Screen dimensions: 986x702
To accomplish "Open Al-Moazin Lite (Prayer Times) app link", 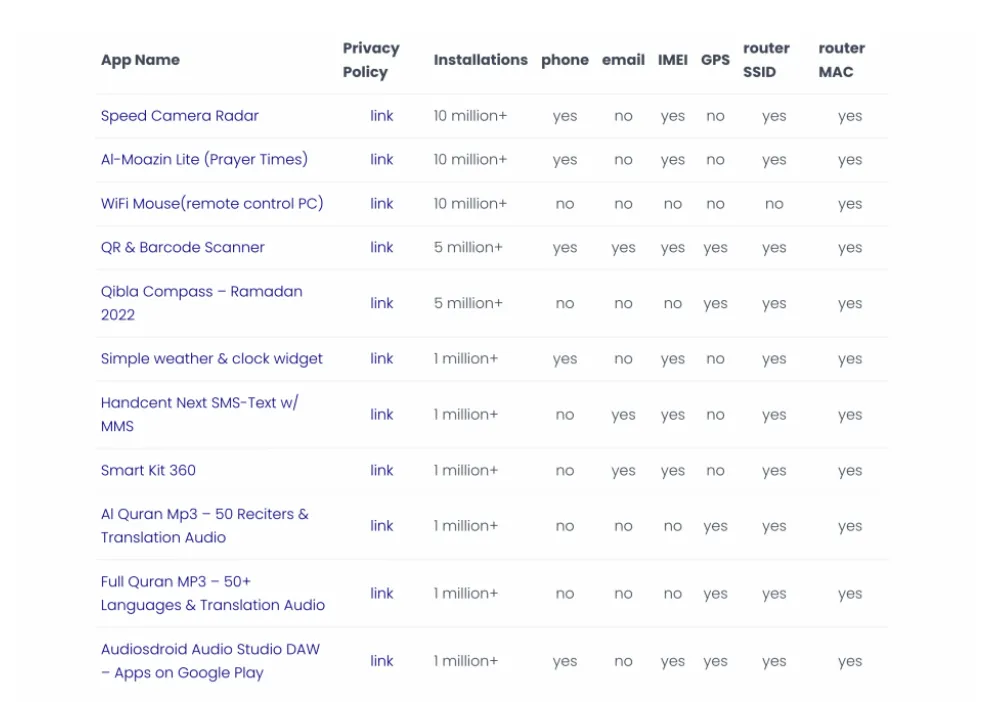I will [x=204, y=160].
